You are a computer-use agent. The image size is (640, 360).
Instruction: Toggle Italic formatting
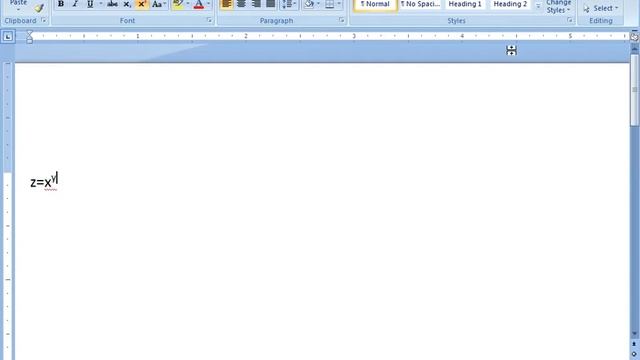tap(75, 4)
